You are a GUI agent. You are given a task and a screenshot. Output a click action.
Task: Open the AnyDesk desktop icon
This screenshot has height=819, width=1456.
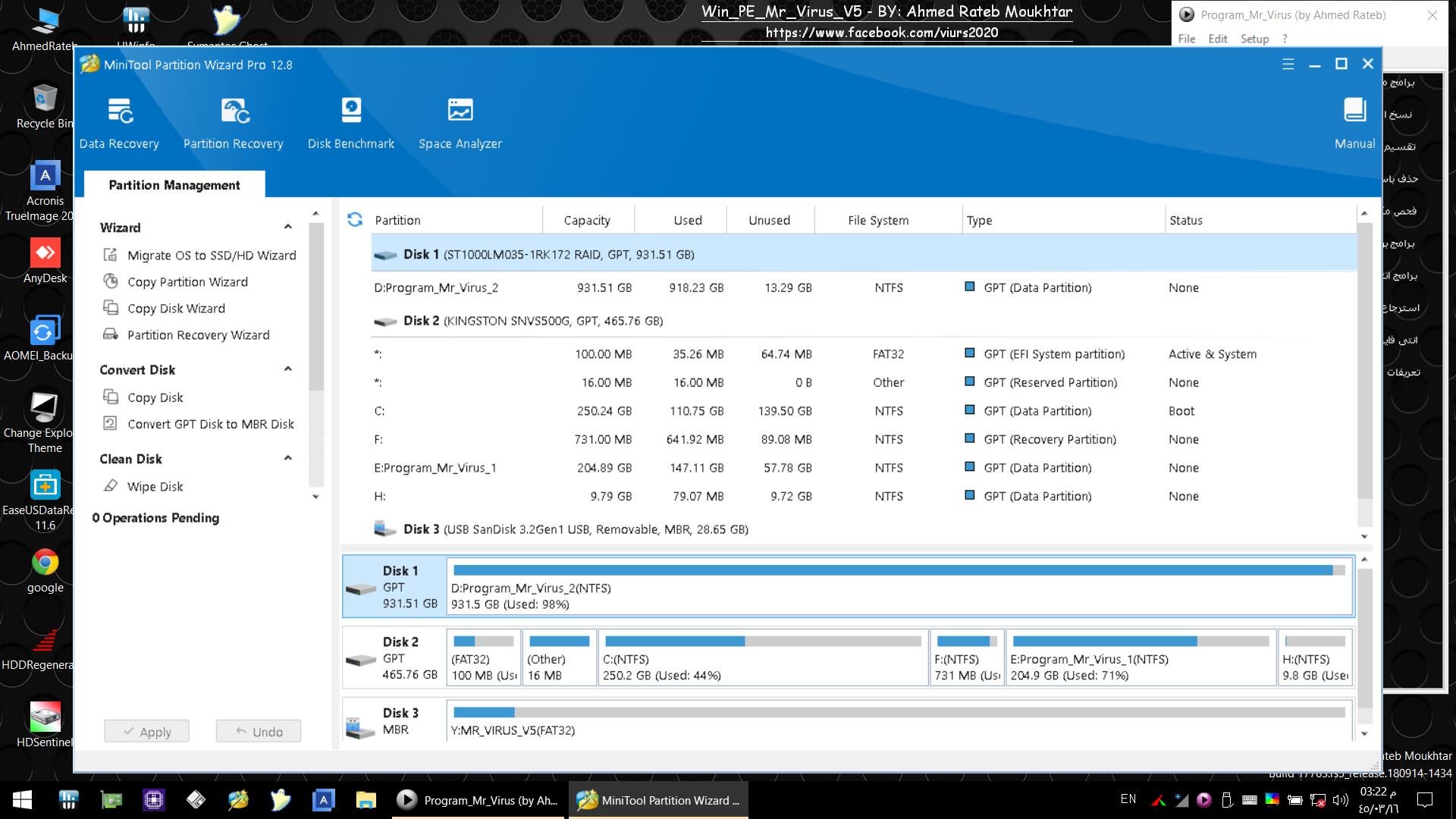45,262
